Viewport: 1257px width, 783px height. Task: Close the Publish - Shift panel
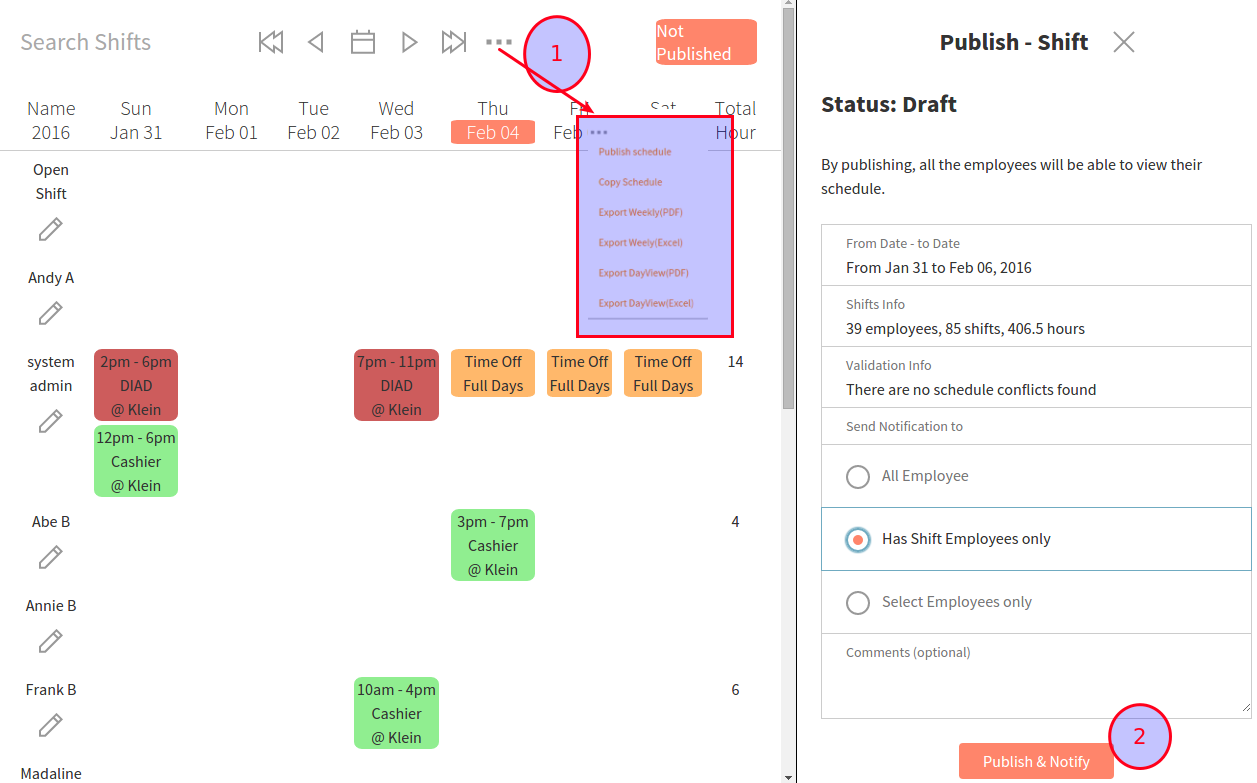(1124, 42)
